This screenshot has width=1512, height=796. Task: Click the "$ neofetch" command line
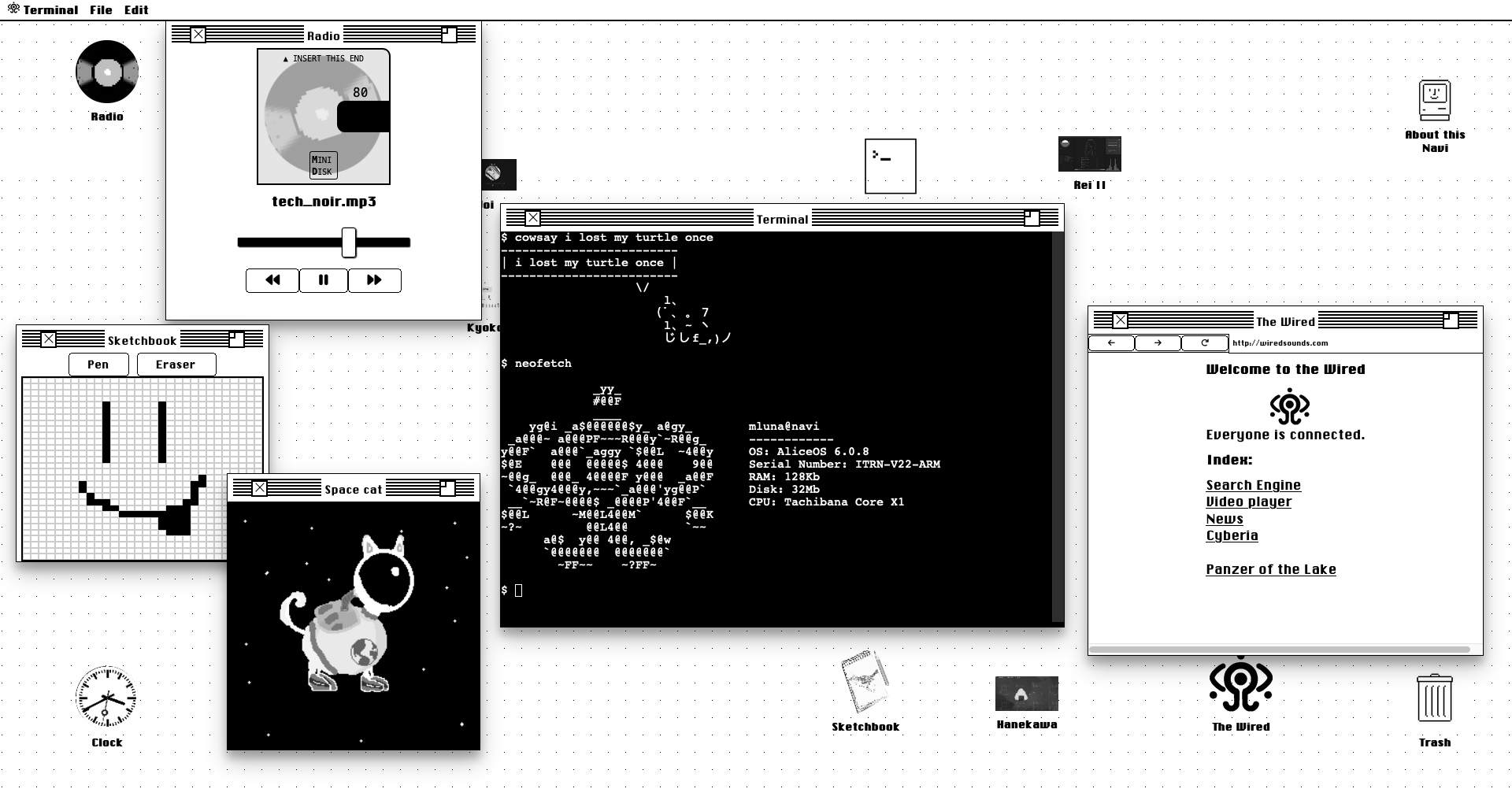pos(536,364)
